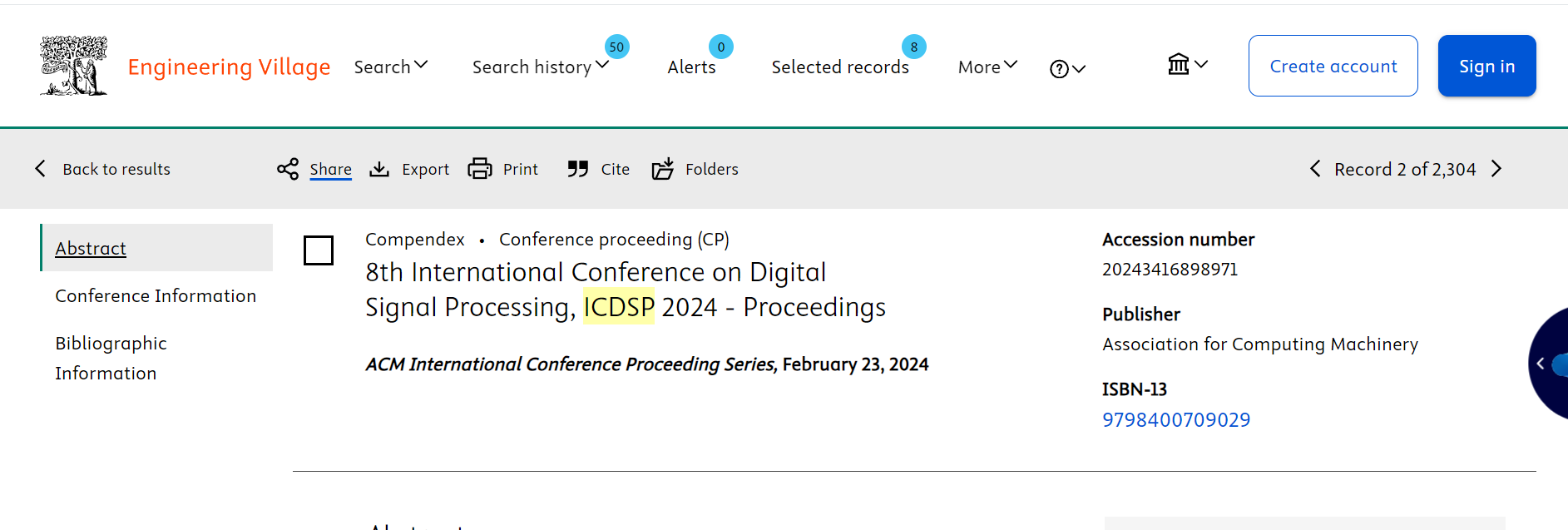Image resolution: width=1568 pixels, height=530 pixels.
Task: Click the Folders icon
Action: (663, 169)
